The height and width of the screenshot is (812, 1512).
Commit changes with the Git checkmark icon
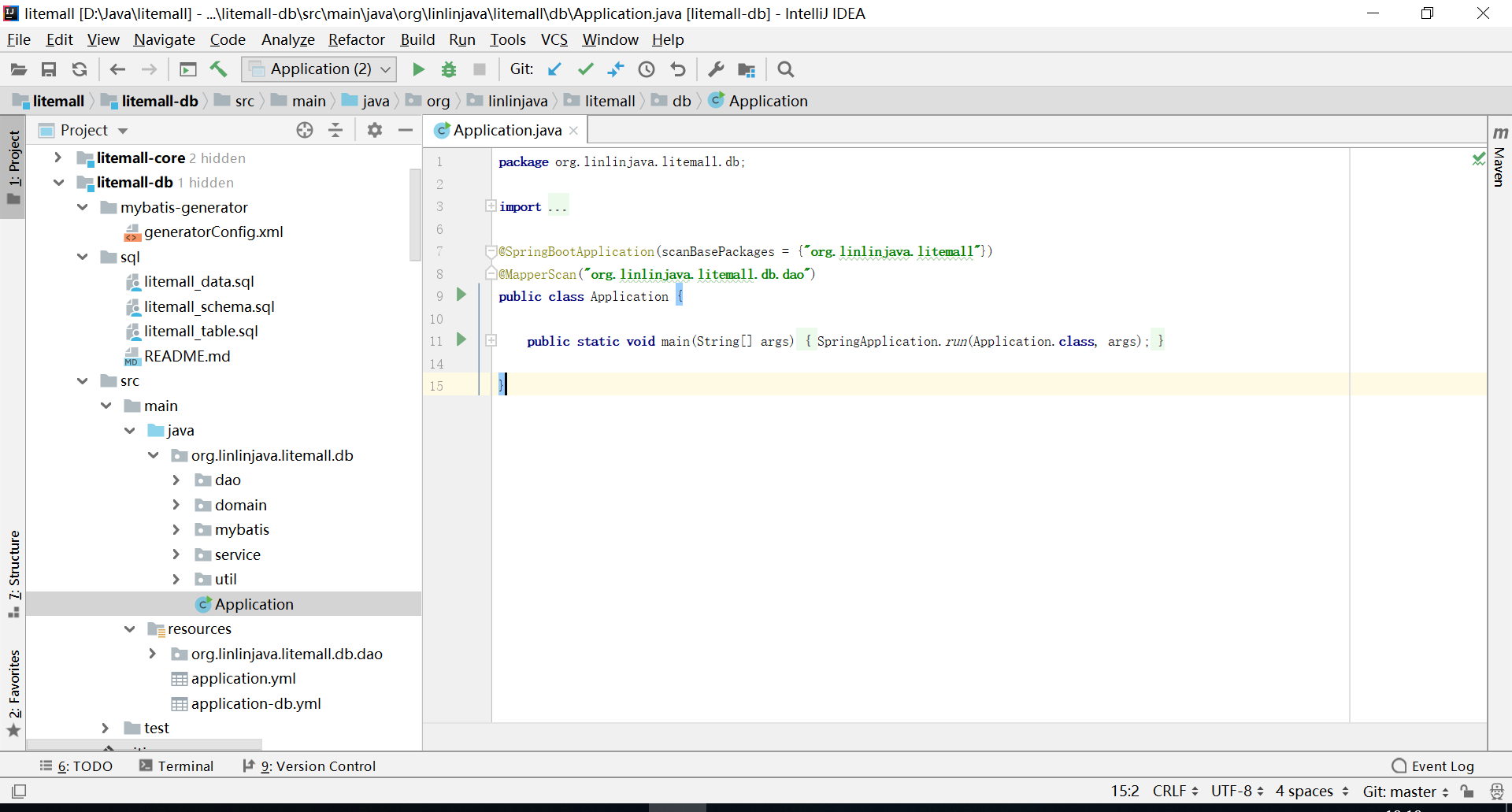[585, 69]
